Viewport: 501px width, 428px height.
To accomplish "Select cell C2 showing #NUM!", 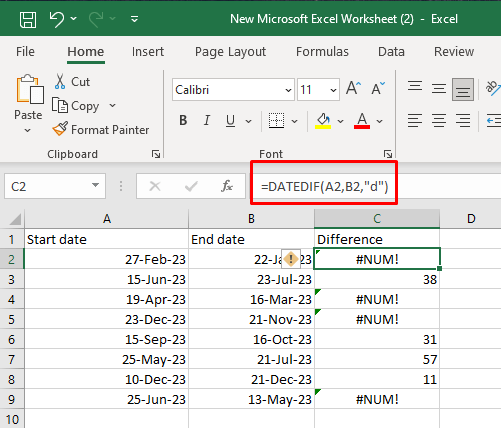I will pyautogui.click(x=377, y=259).
